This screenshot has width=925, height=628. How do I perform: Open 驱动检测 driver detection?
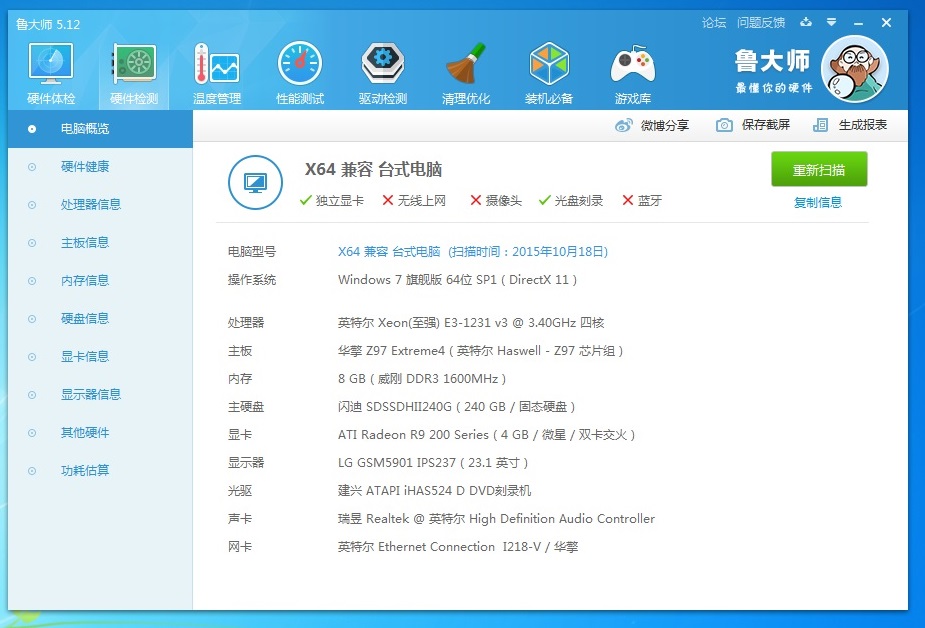tap(383, 74)
